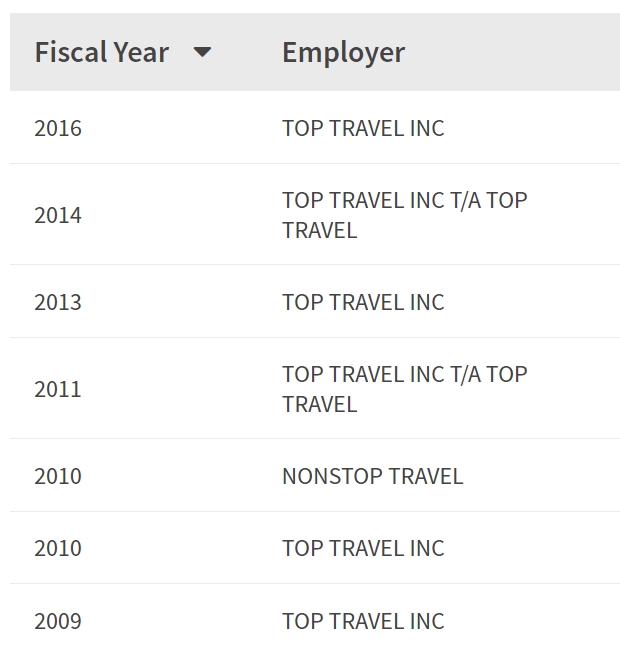Click 2010 in the last 2010 row
This screenshot has width=620, height=661.
pos(58,548)
